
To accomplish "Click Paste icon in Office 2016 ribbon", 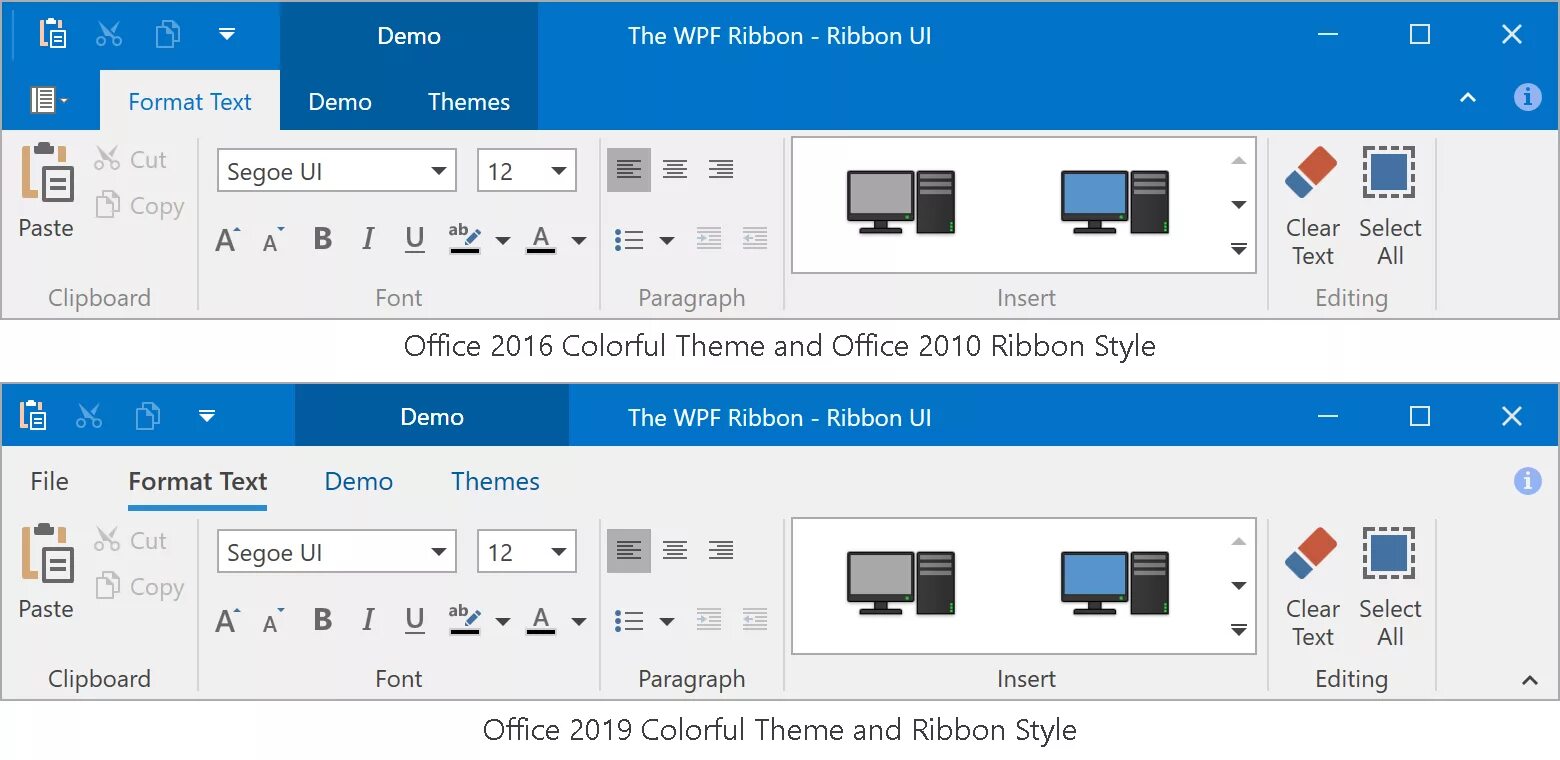I will coord(46,172).
